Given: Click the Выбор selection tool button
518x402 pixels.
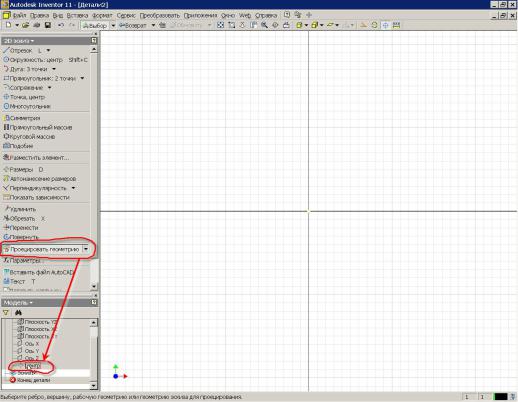Looking at the screenshot, I should [x=95, y=25].
